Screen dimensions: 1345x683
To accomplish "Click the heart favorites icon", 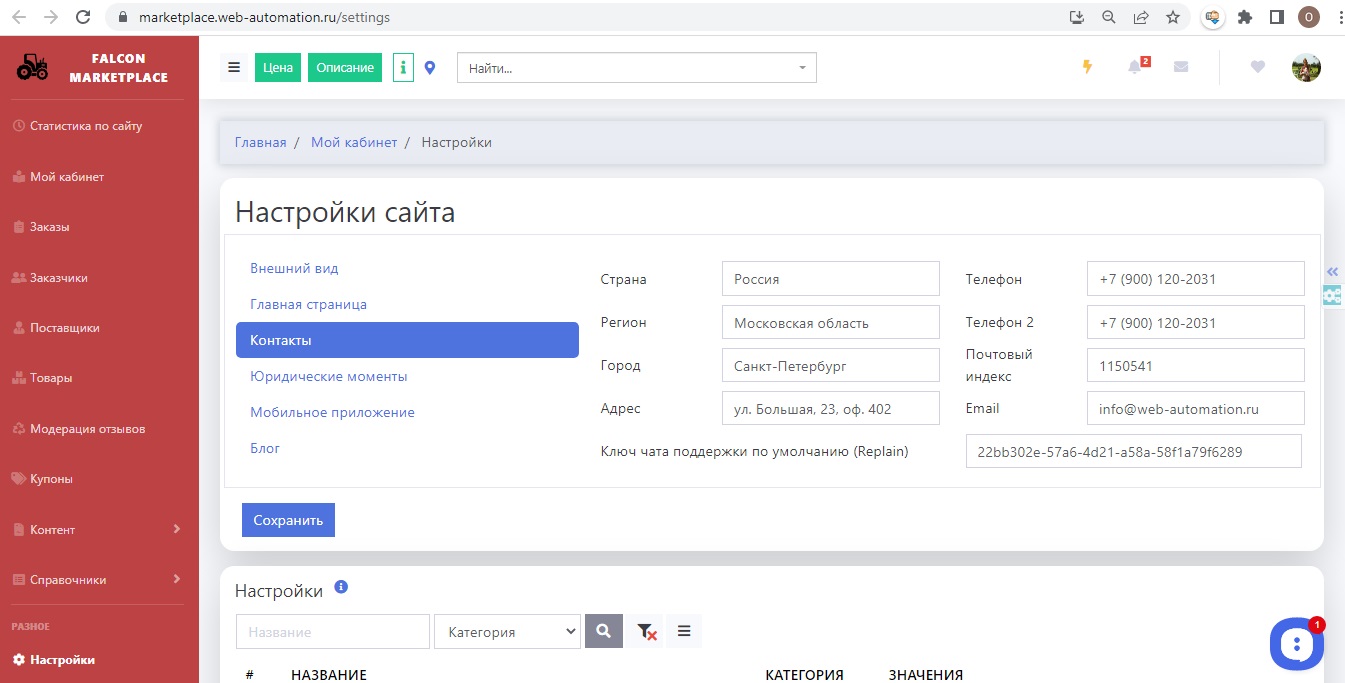I will (x=1258, y=67).
